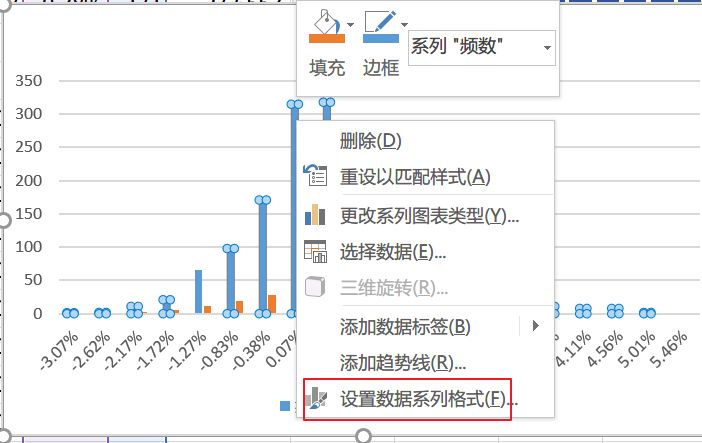Click the blue bar at -0.38%

pyautogui.click(x=262, y=256)
